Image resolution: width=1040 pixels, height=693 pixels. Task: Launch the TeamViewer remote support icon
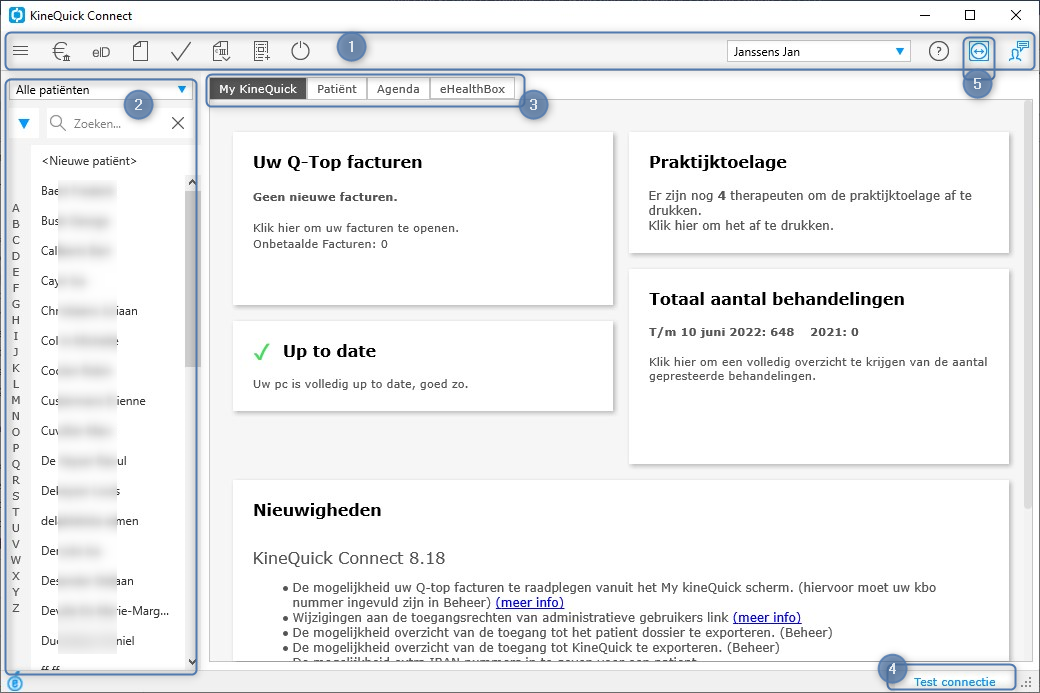click(979, 51)
